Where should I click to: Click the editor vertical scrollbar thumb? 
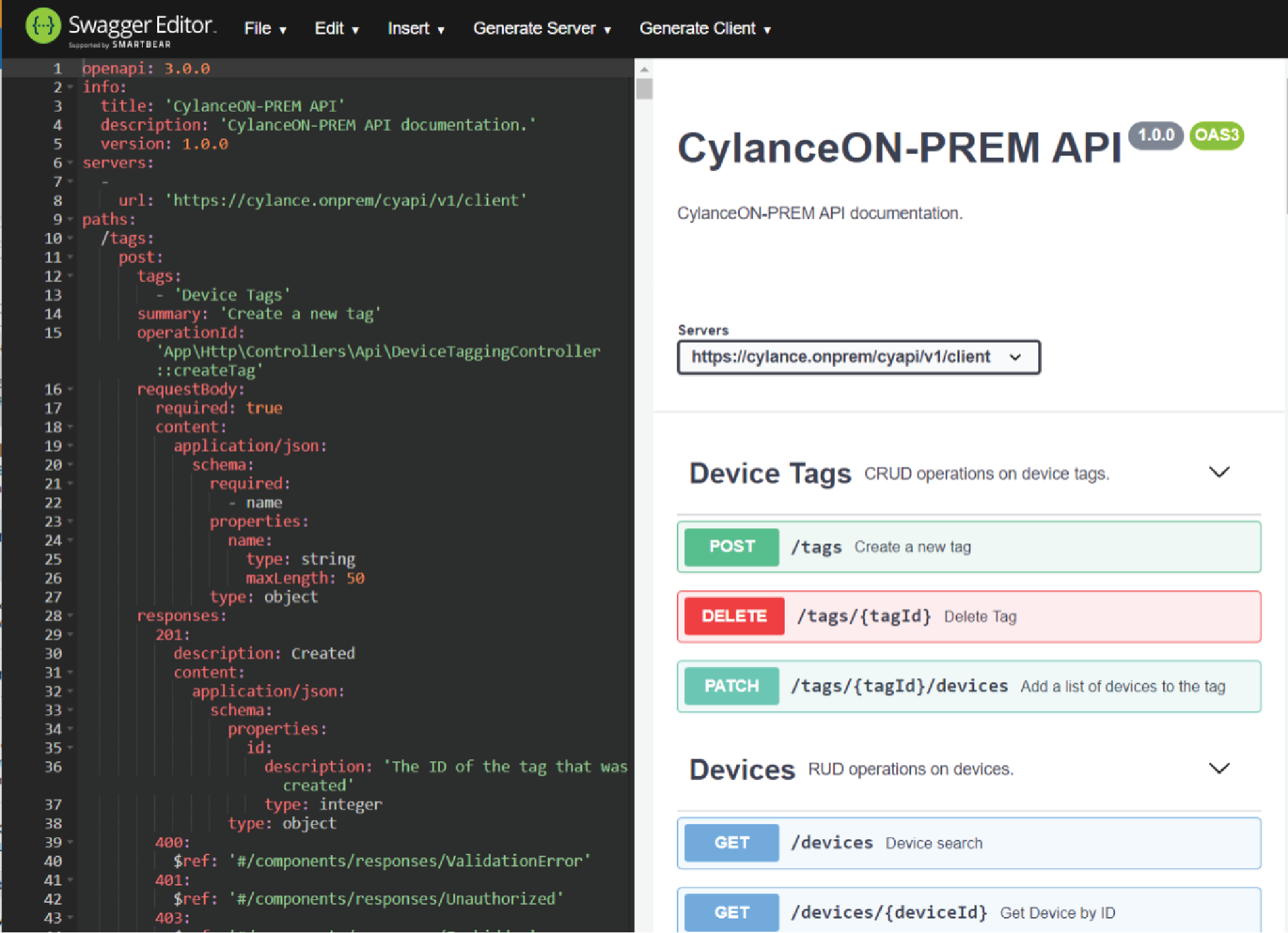[644, 89]
